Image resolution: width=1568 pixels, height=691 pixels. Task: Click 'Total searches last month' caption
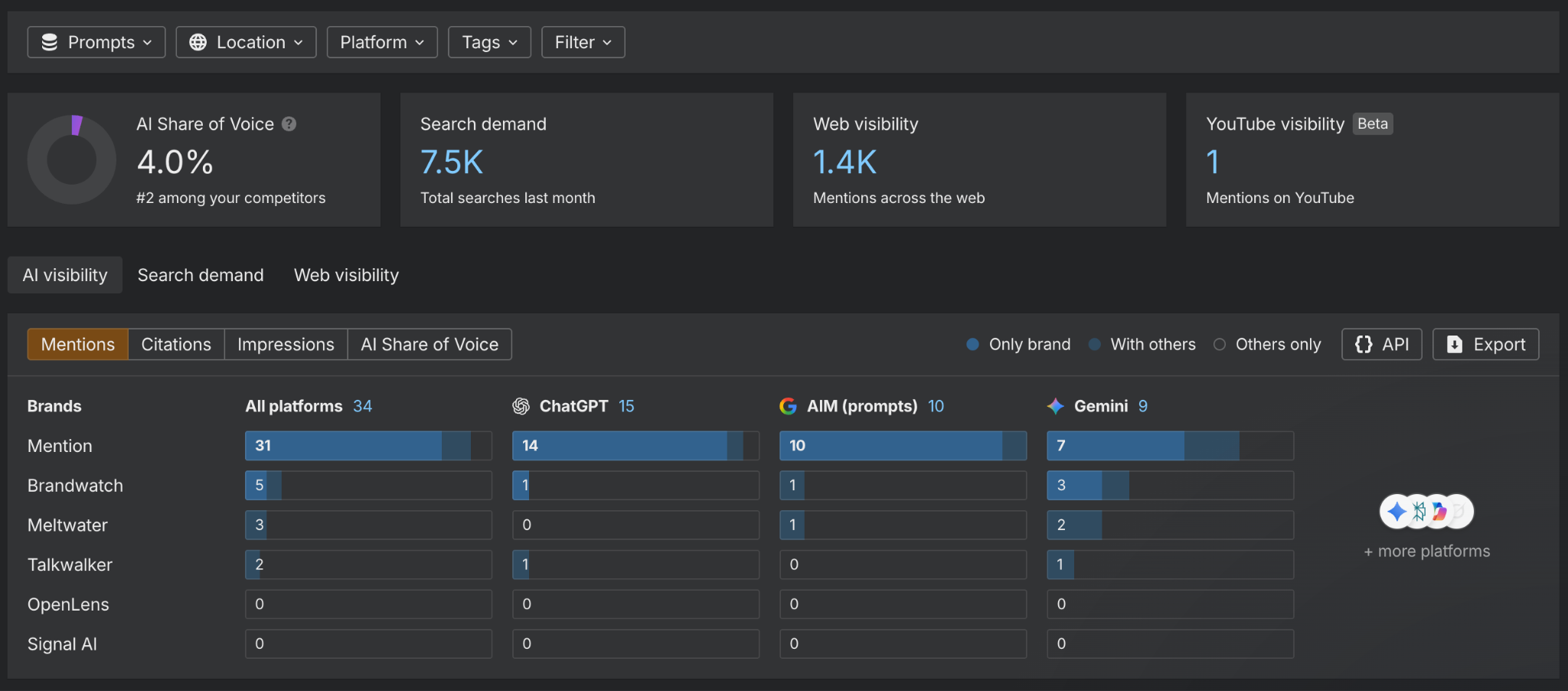508,198
